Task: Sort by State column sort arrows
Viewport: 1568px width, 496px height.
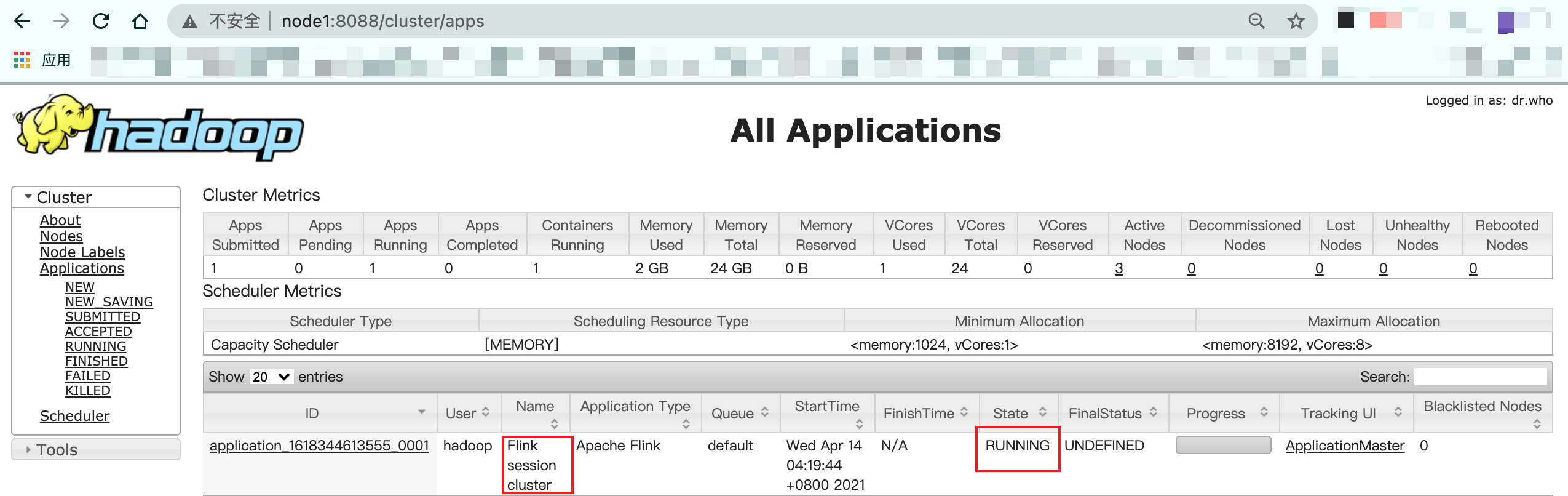Action: pyautogui.click(x=1043, y=412)
